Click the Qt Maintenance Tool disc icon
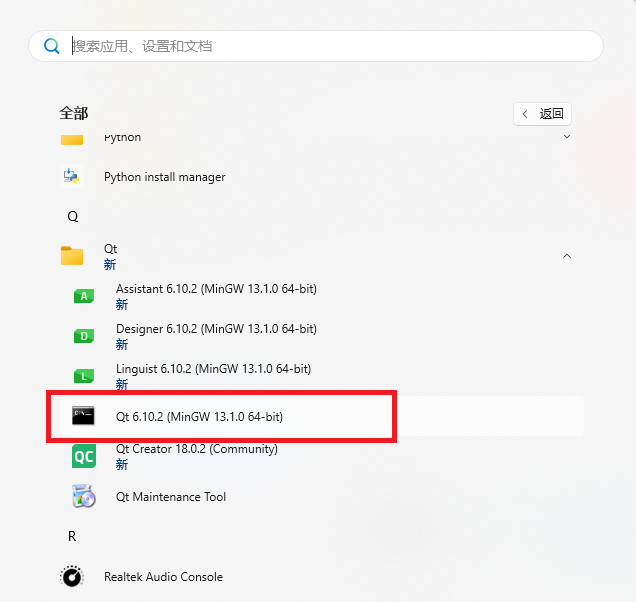636x602 pixels. click(84, 496)
